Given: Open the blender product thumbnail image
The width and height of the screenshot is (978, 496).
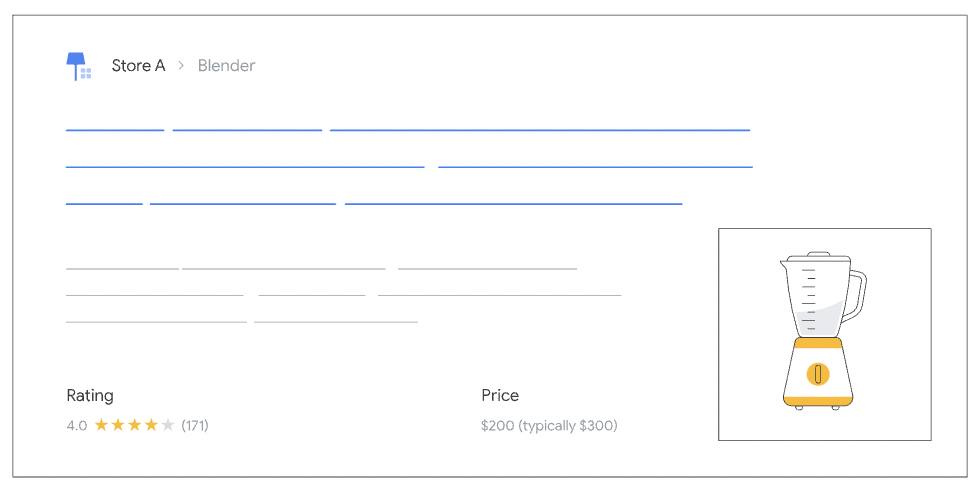Looking at the screenshot, I should click(x=824, y=334).
